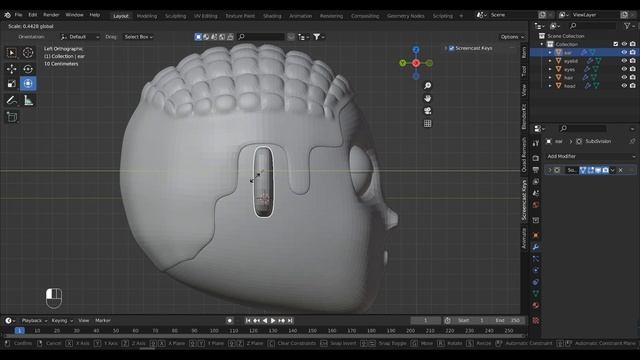Toggle the Screencast Keys checkbox
This screenshot has height=360, width=640.
[x=451, y=48]
